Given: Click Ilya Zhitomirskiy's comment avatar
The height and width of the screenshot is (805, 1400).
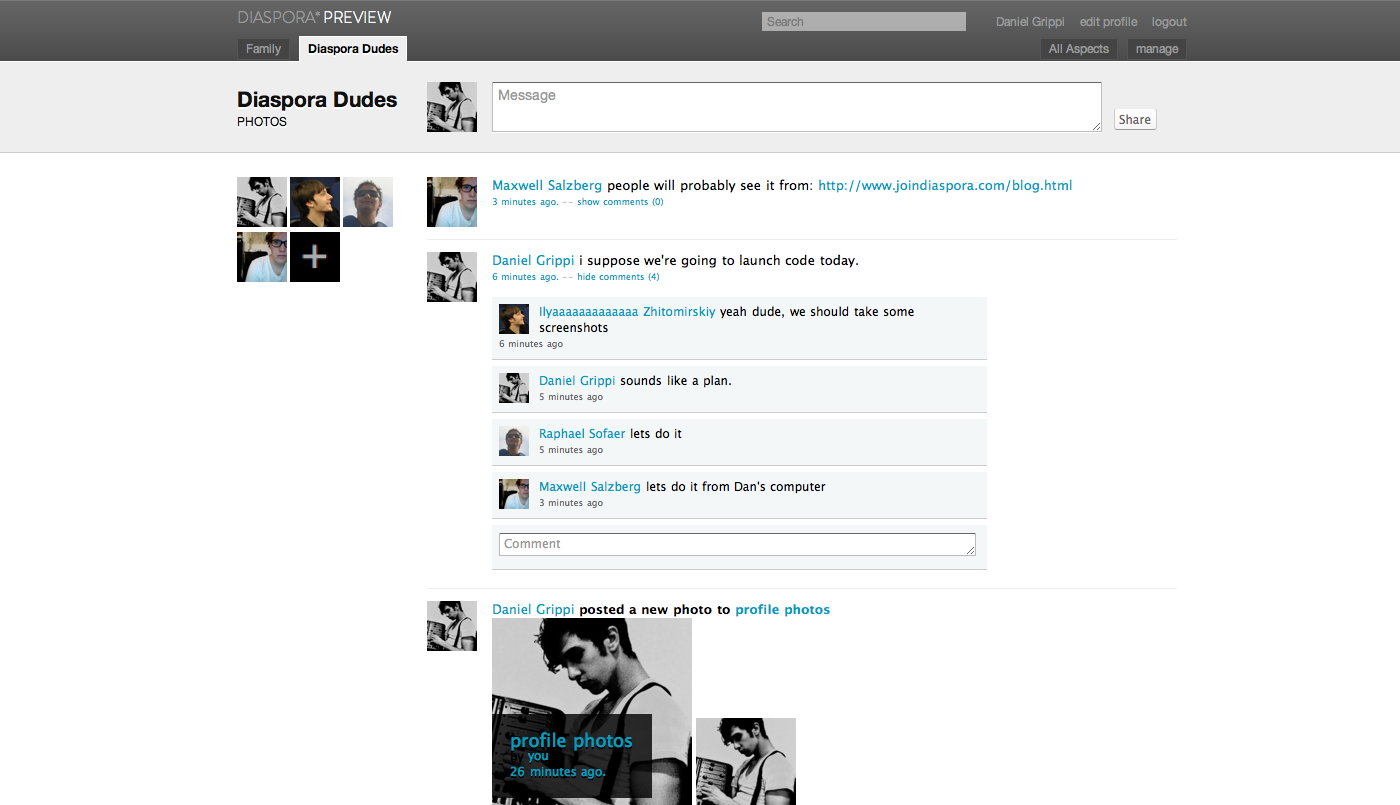Looking at the screenshot, I should click(x=514, y=319).
